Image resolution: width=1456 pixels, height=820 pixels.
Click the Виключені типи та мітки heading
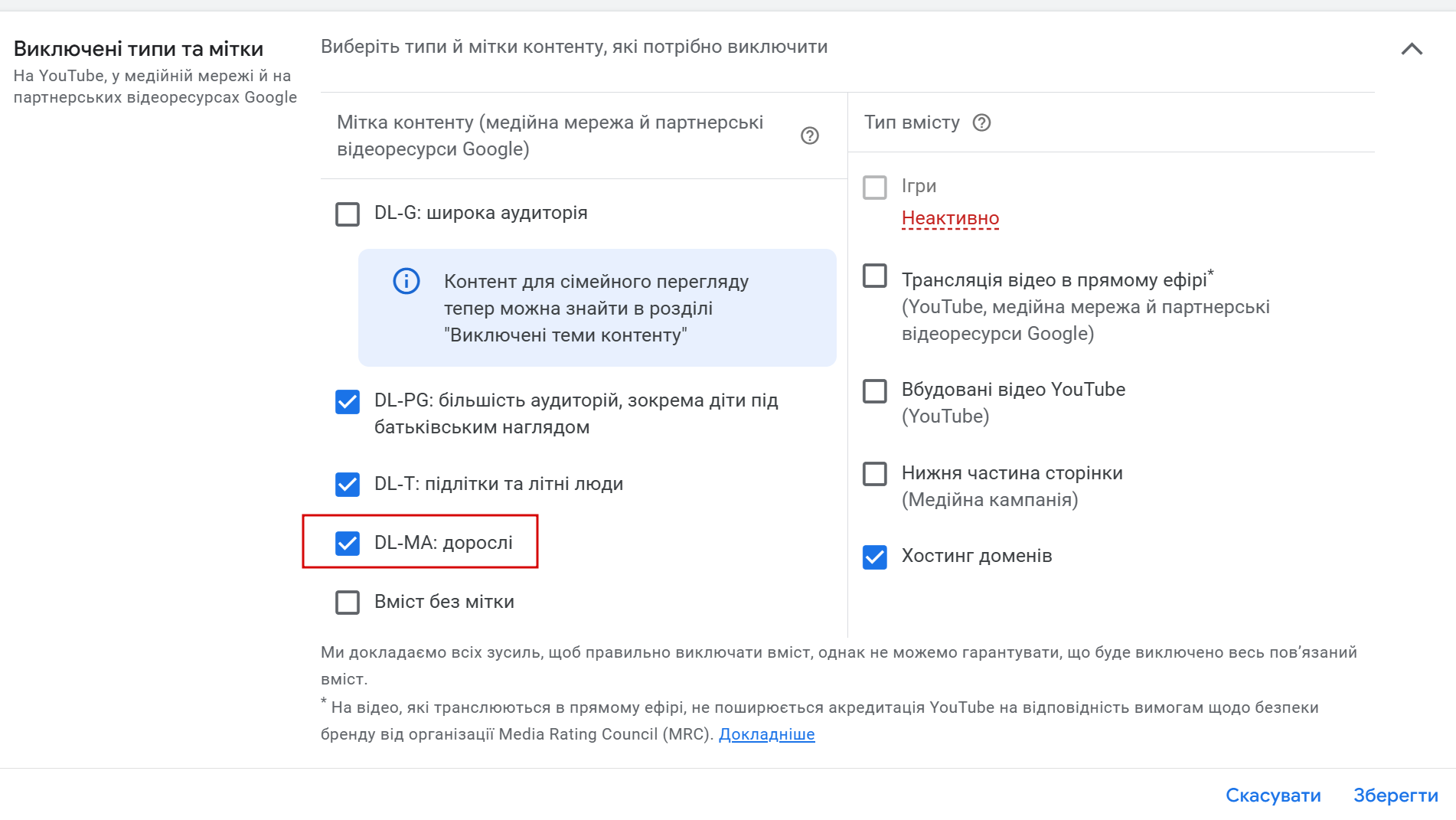[139, 49]
